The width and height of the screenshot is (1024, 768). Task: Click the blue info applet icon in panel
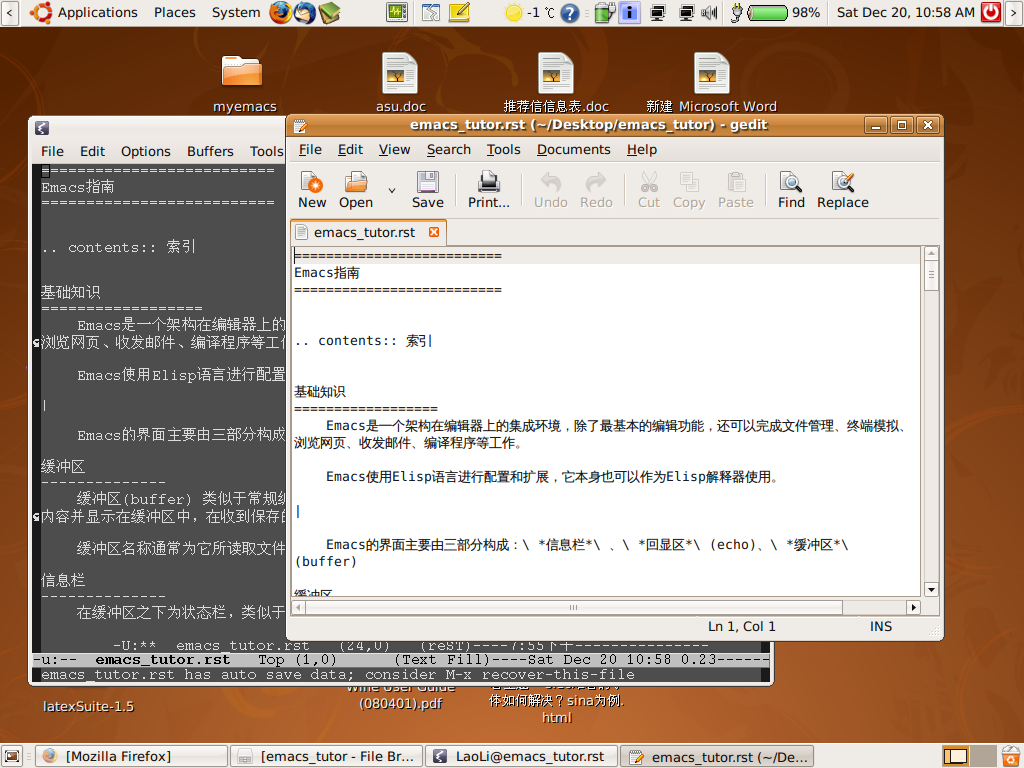[x=629, y=12]
